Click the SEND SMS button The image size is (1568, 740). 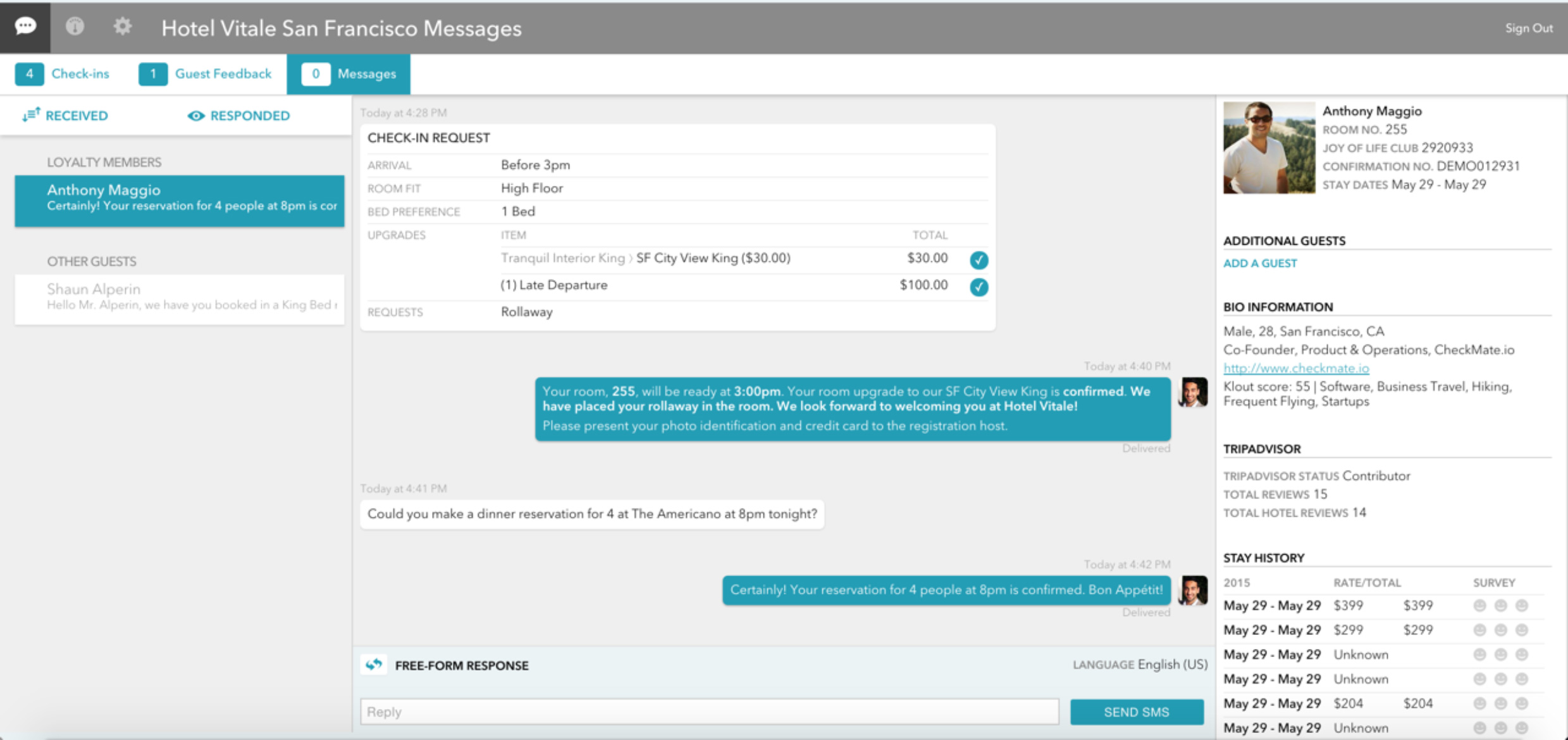coord(1136,712)
